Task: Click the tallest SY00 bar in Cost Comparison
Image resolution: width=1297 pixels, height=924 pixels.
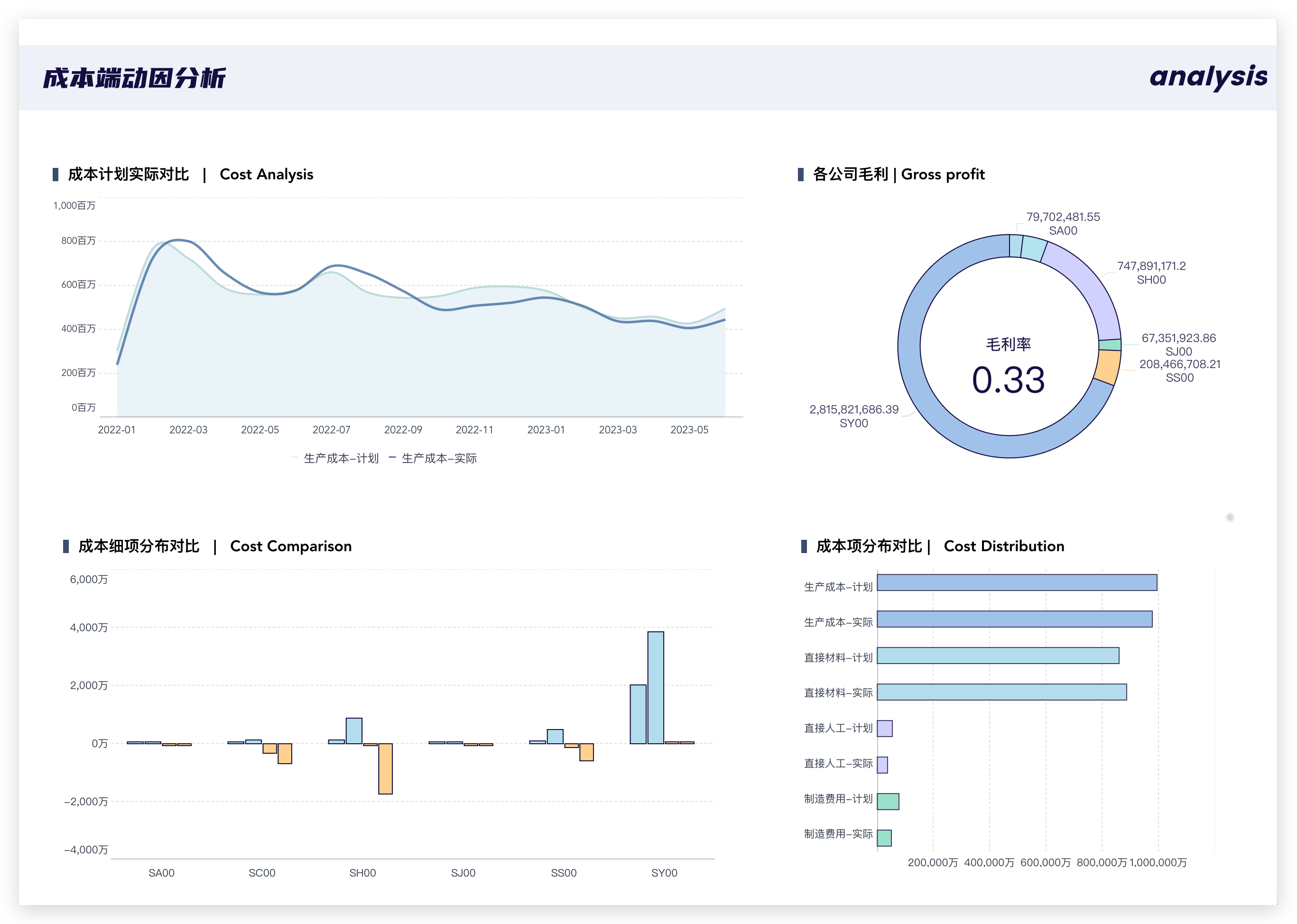Action: [x=655, y=687]
